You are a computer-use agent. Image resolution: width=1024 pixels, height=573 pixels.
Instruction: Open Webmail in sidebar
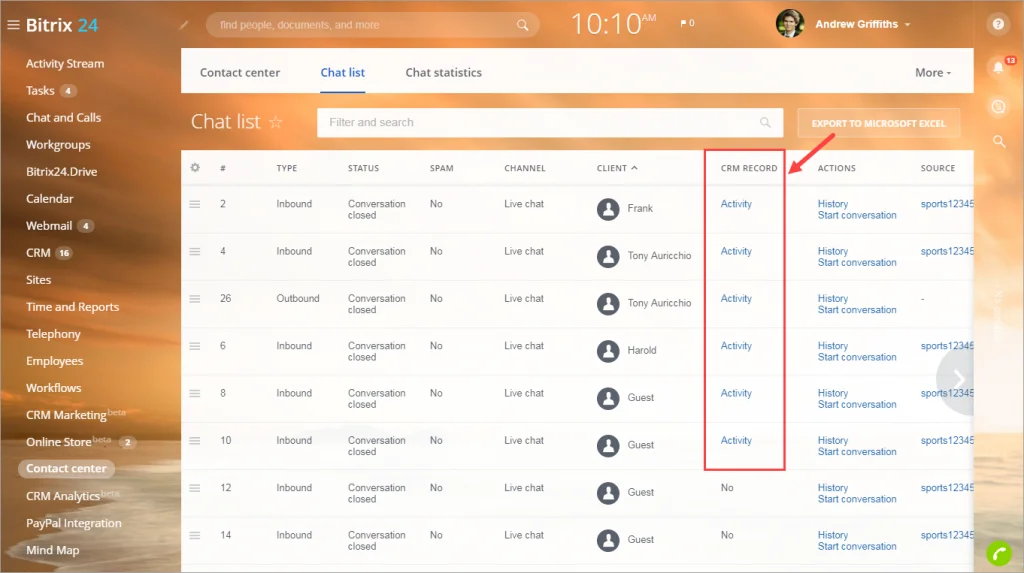[x=49, y=225]
